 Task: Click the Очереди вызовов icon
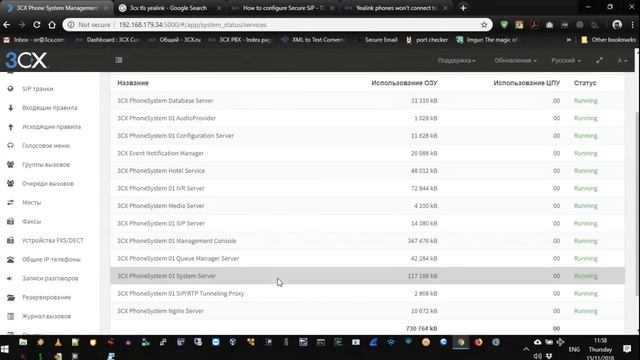coord(11,183)
